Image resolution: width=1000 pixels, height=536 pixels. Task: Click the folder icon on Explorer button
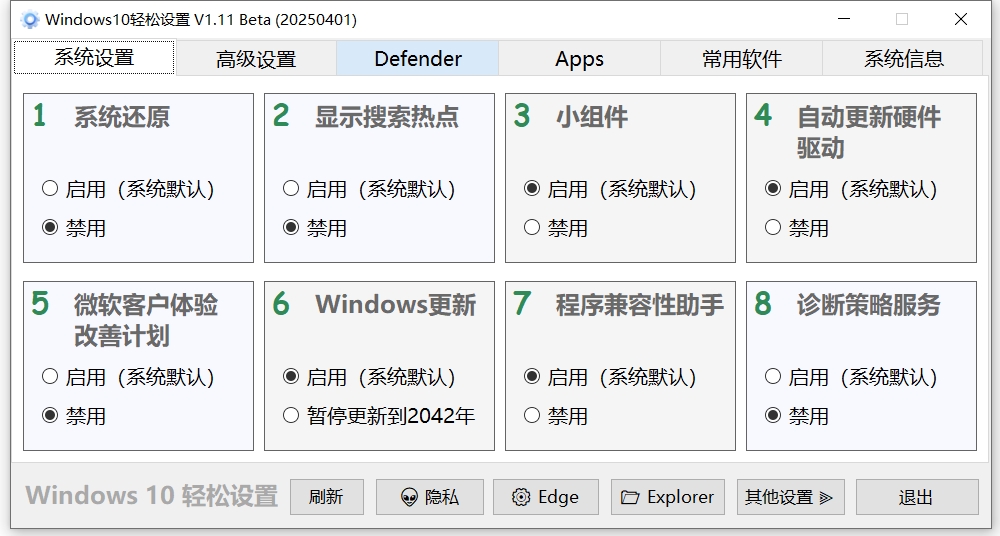[630, 497]
